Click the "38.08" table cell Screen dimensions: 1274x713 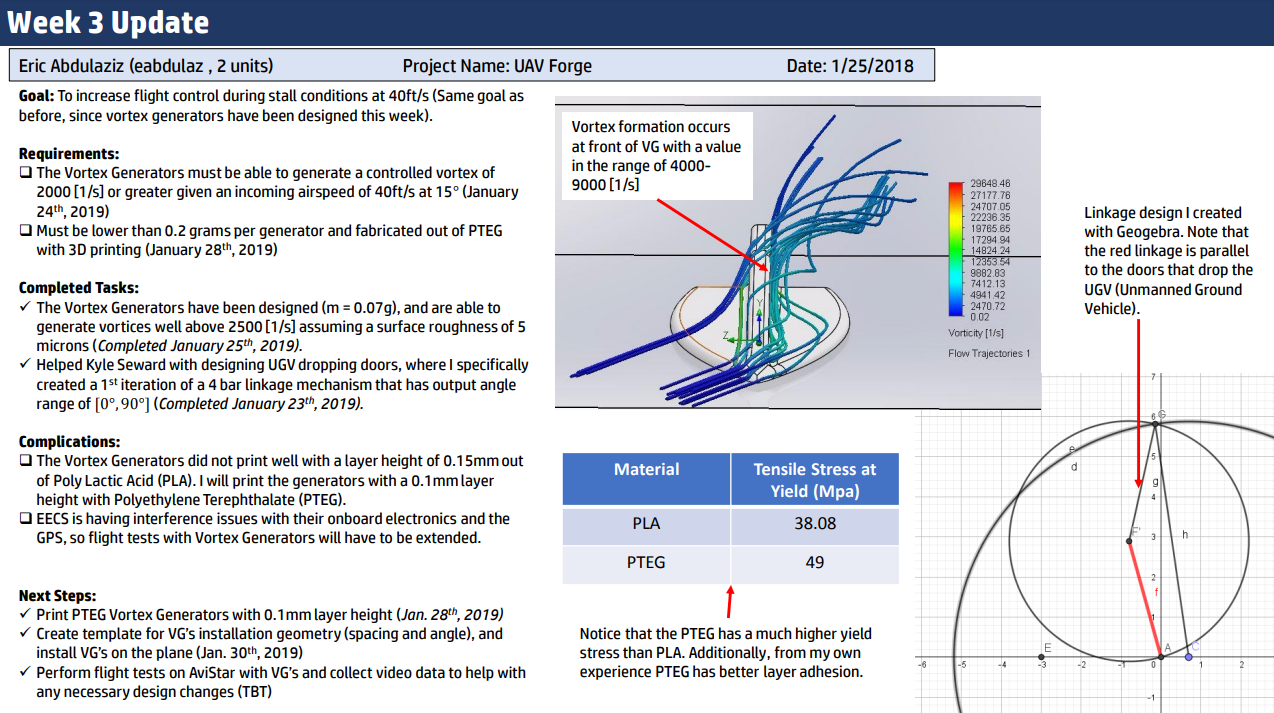[x=815, y=524]
